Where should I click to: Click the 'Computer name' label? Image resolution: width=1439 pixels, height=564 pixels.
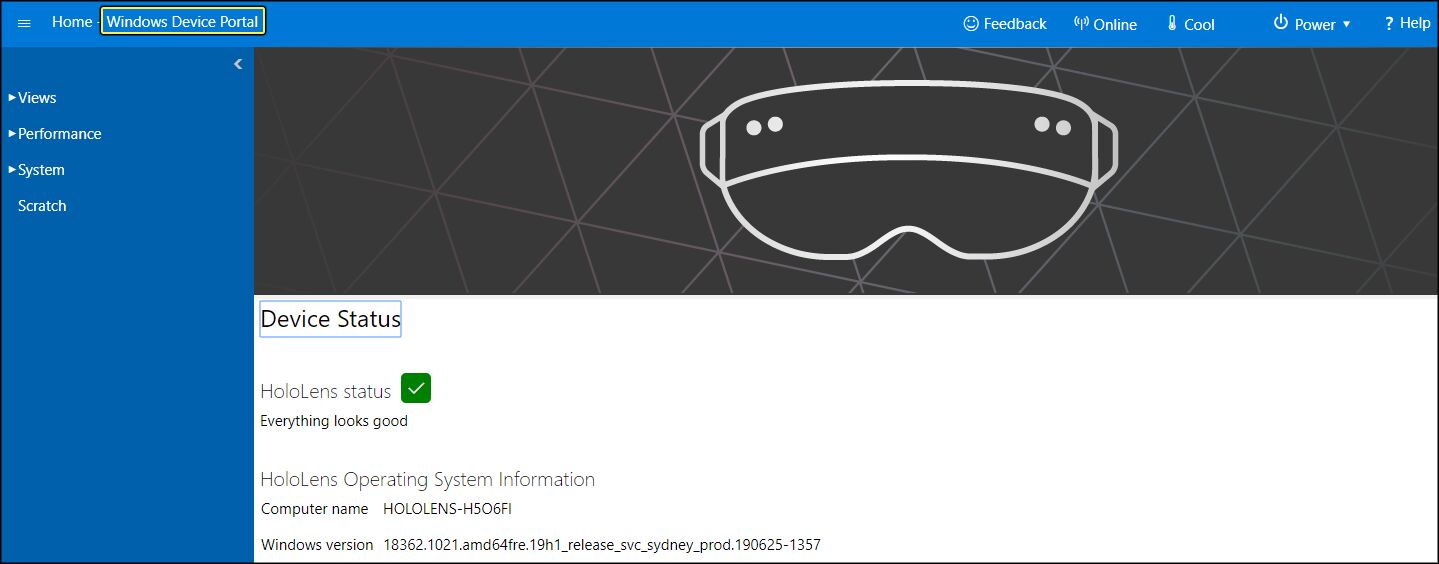coord(314,509)
